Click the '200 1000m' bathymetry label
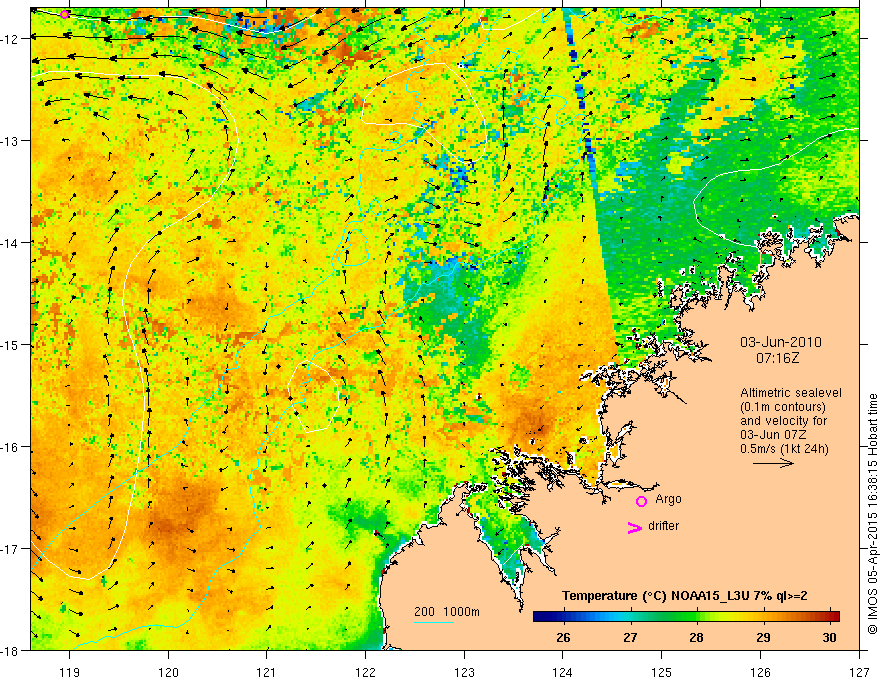This screenshot has width=880, height=680. [447, 612]
